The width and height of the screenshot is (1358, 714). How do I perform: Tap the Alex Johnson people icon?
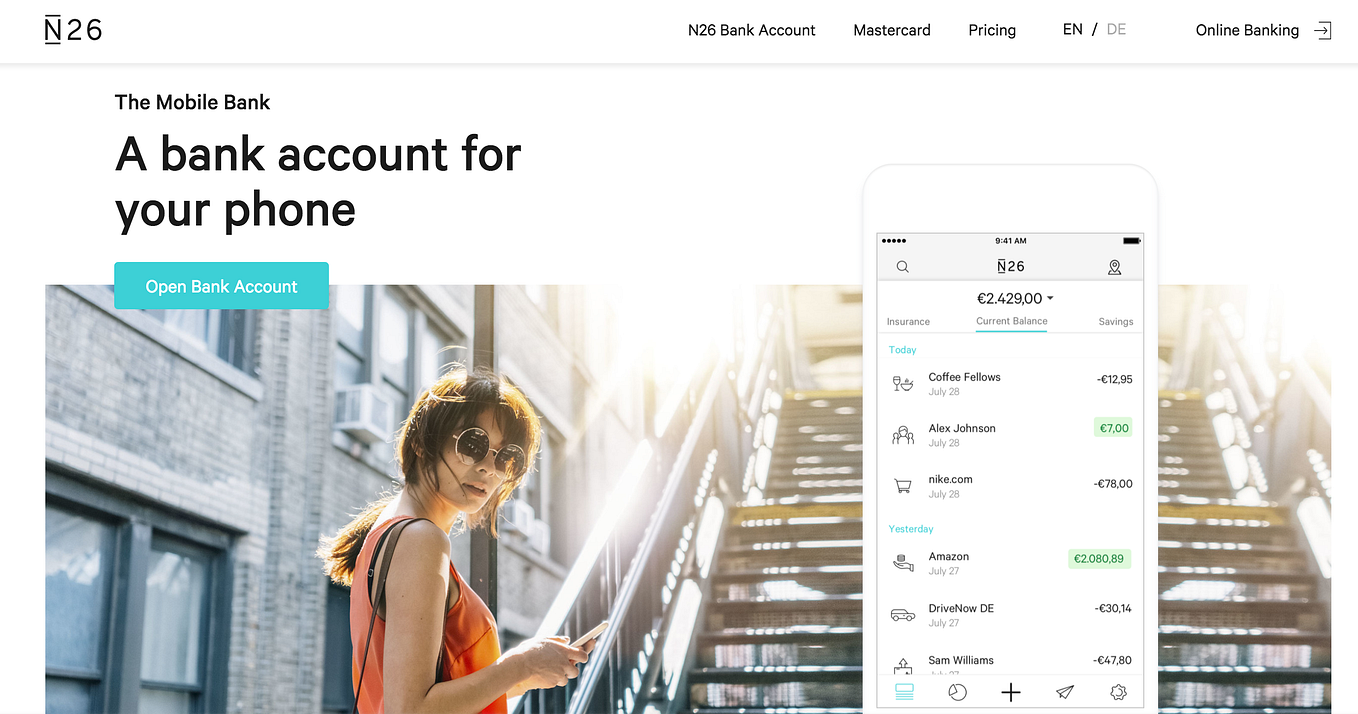(903, 434)
